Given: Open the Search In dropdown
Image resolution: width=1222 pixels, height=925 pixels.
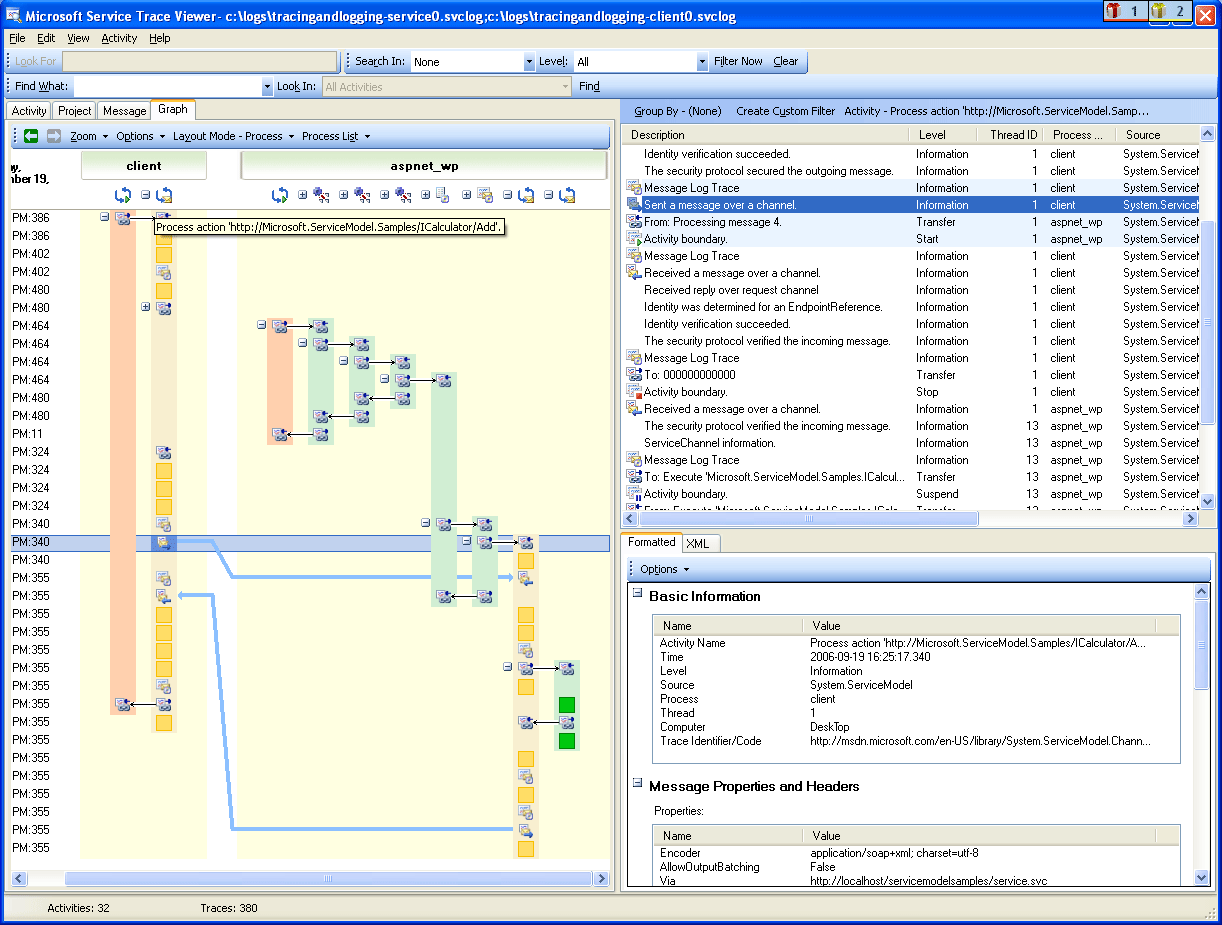Looking at the screenshot, I should coord(470,61).
